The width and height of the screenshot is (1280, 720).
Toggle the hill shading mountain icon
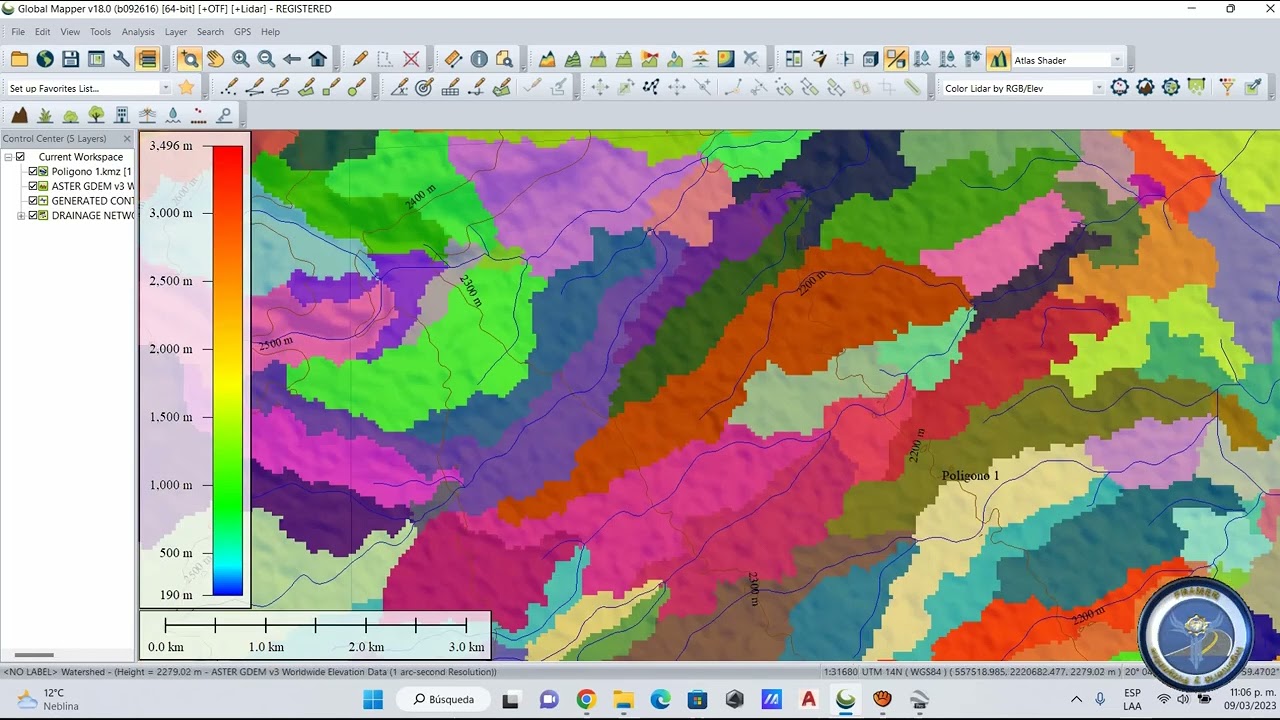click(x=998, y=60)
